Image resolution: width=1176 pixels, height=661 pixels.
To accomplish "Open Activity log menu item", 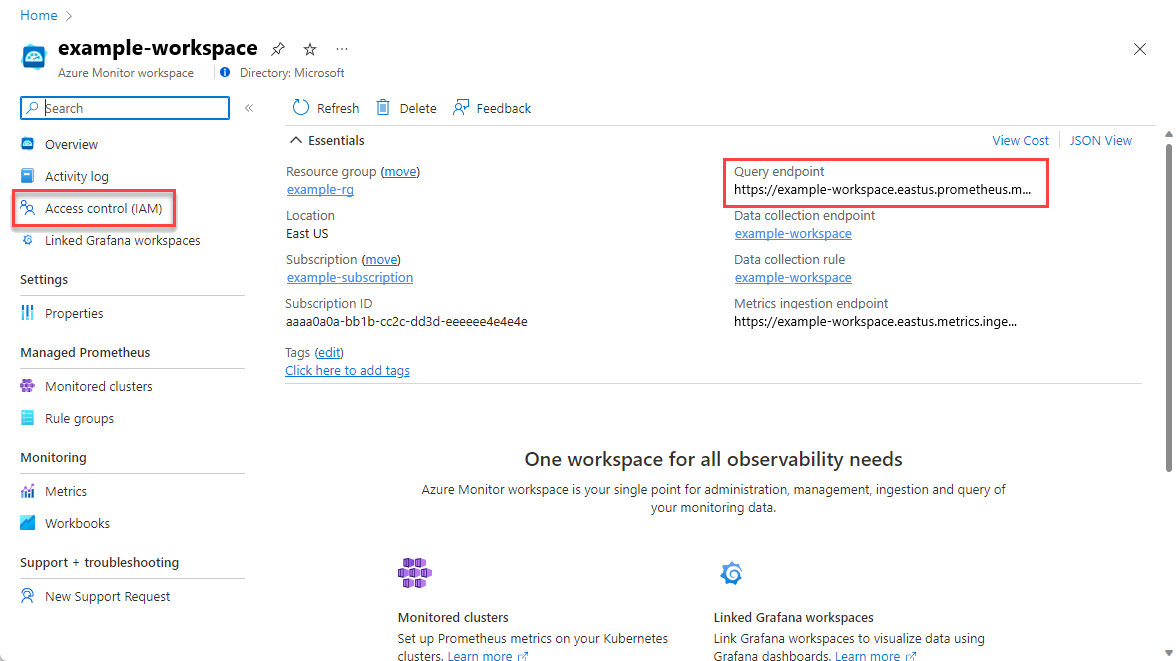I will coord(76,176).
